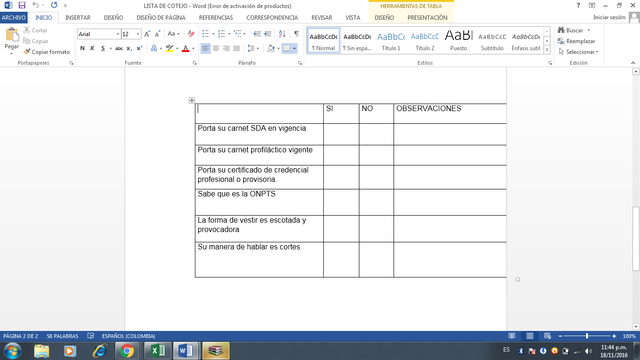Image resolution: width=640 pixels, height=360 pixels.
Task: Open the borders dropdown arrow
Action: coord(294,48)
